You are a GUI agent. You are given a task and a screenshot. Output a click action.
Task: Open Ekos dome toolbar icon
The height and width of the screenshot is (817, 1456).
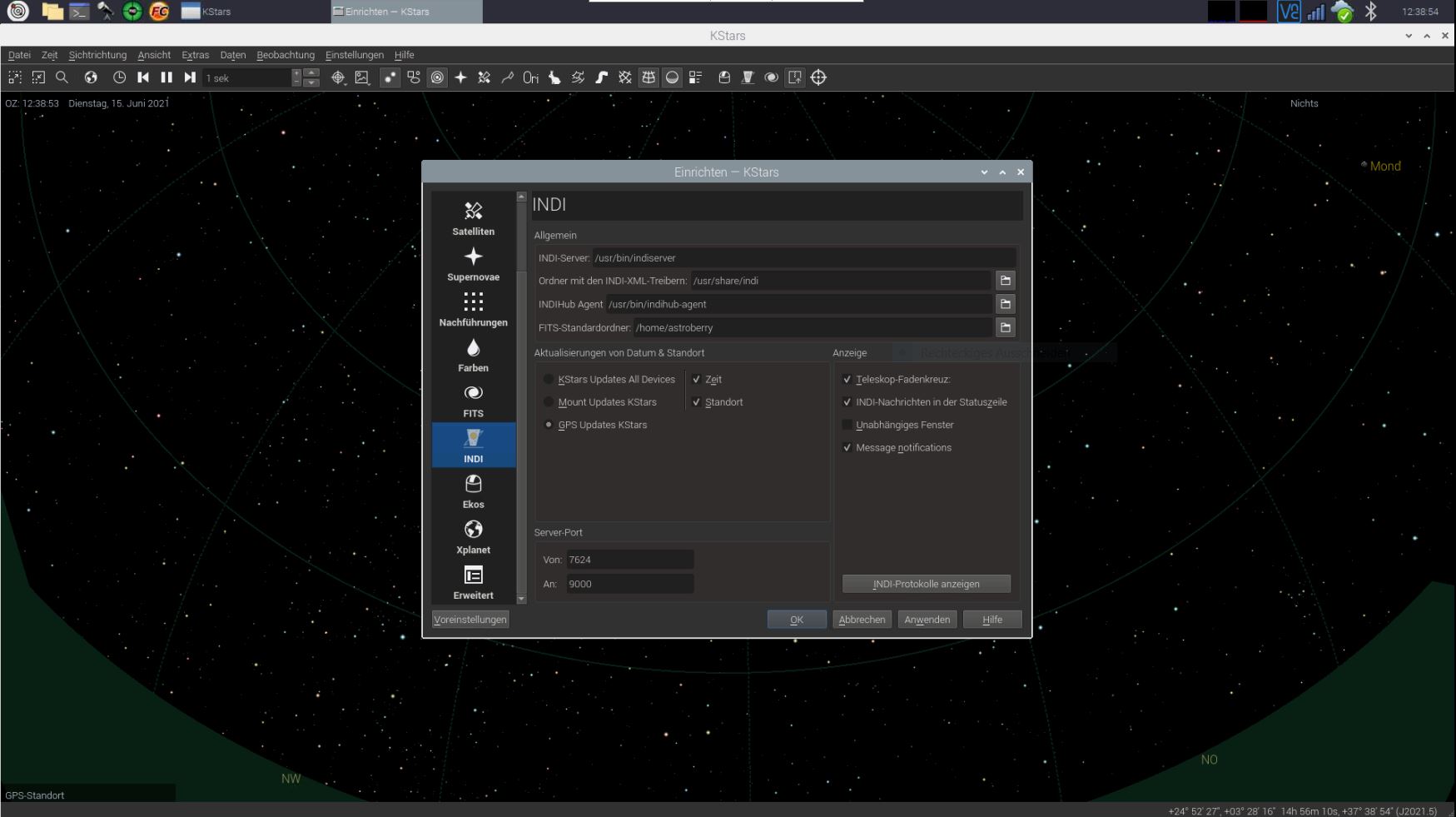coord(724,77)
